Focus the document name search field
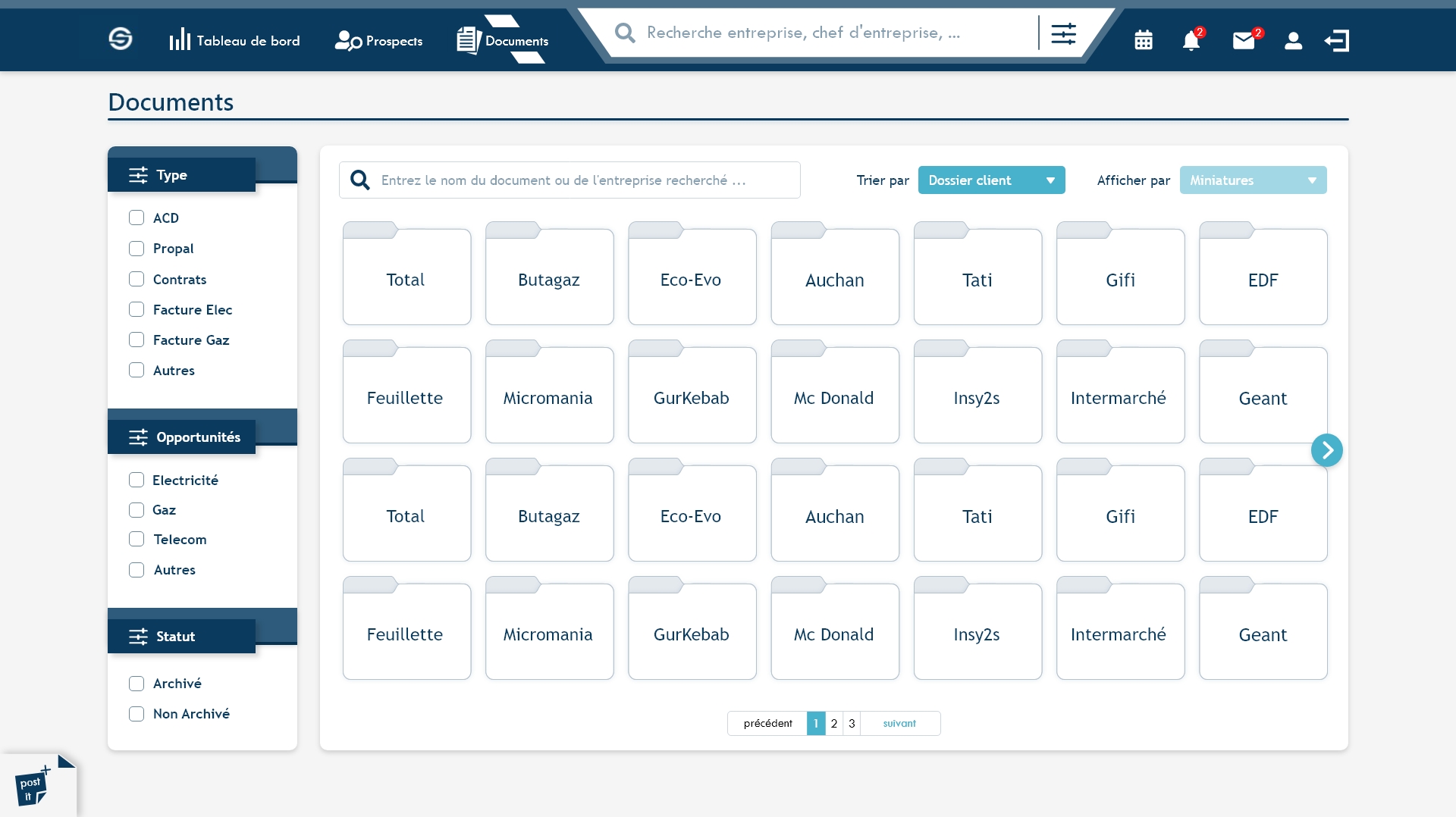This screenshot has width=1456, height=817. [570, 180]
